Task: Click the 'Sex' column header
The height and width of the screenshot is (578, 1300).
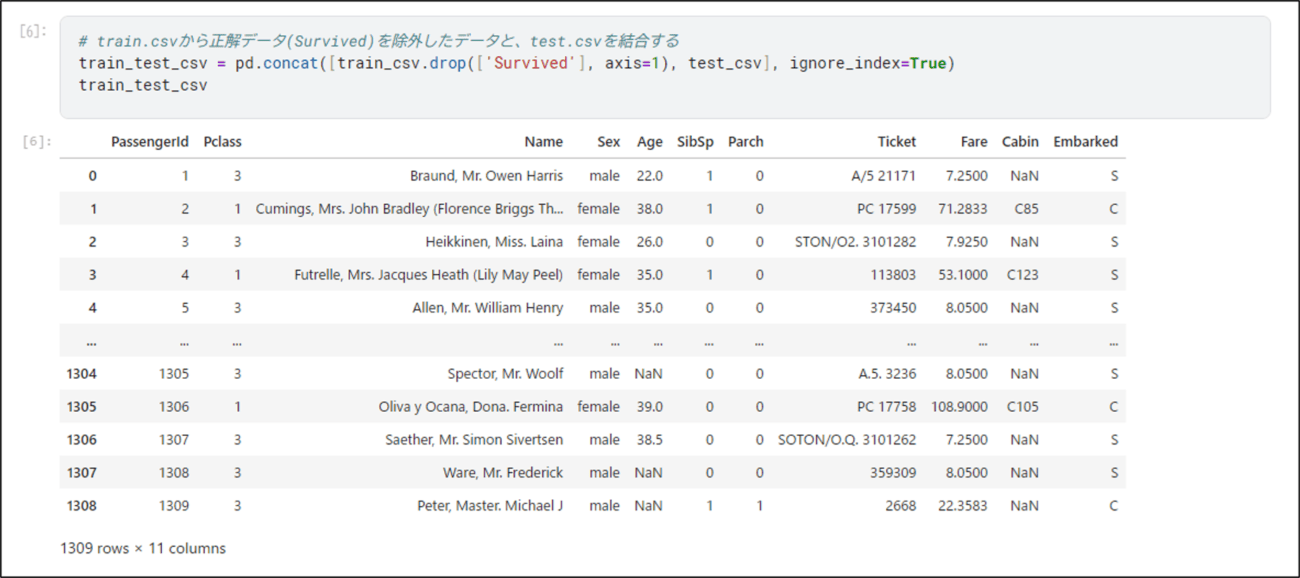Action: 608,142
